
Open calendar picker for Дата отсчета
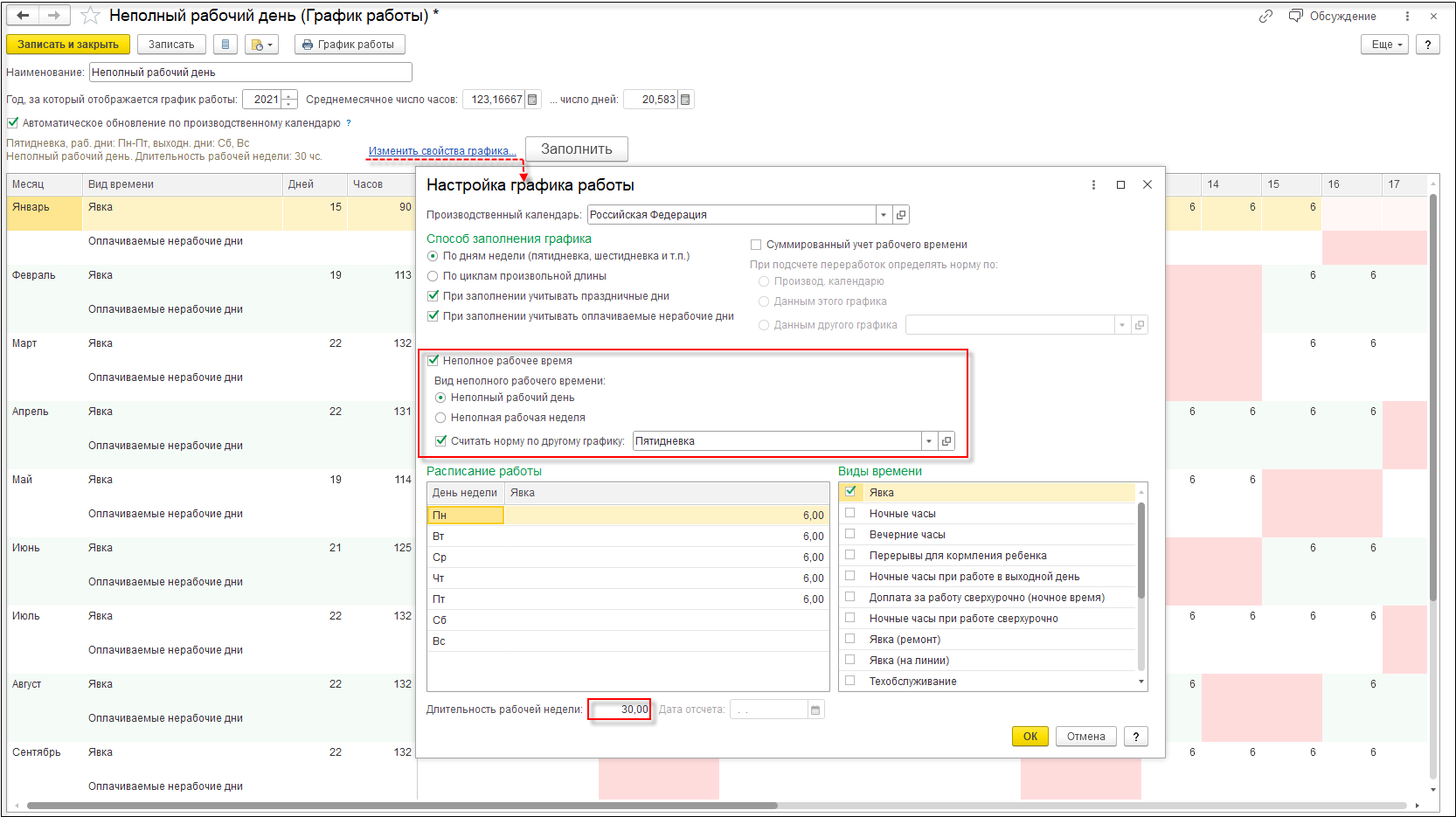(x=815, y=710)
